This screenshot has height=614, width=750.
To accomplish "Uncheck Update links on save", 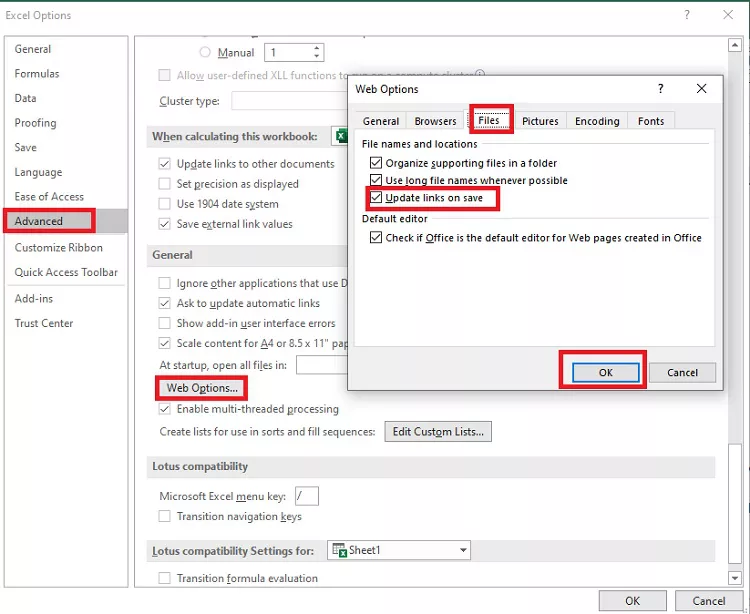I will [x=376, y=198].
